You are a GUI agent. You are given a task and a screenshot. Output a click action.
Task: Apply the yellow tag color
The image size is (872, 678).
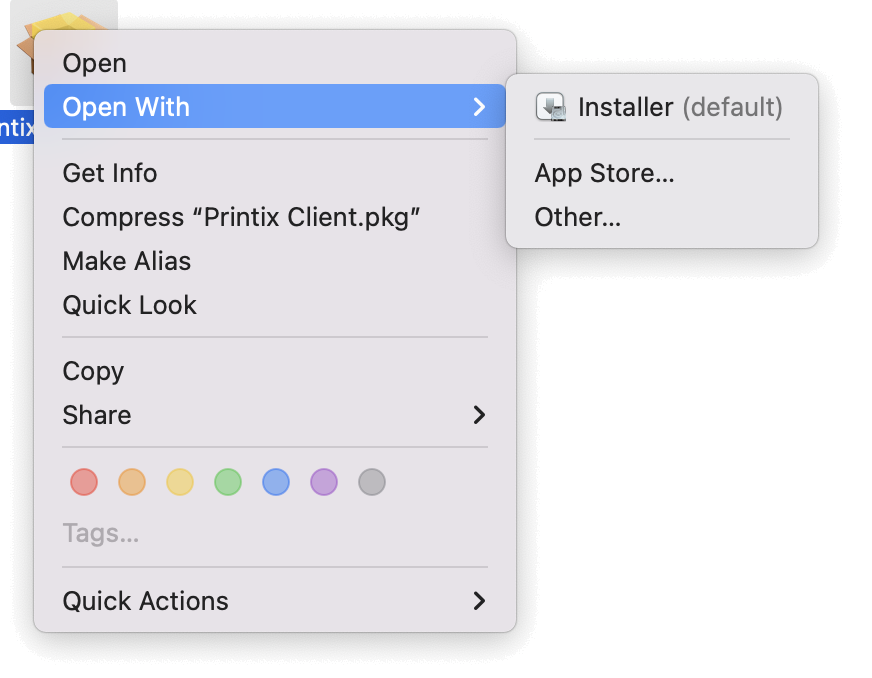[180, 482]
